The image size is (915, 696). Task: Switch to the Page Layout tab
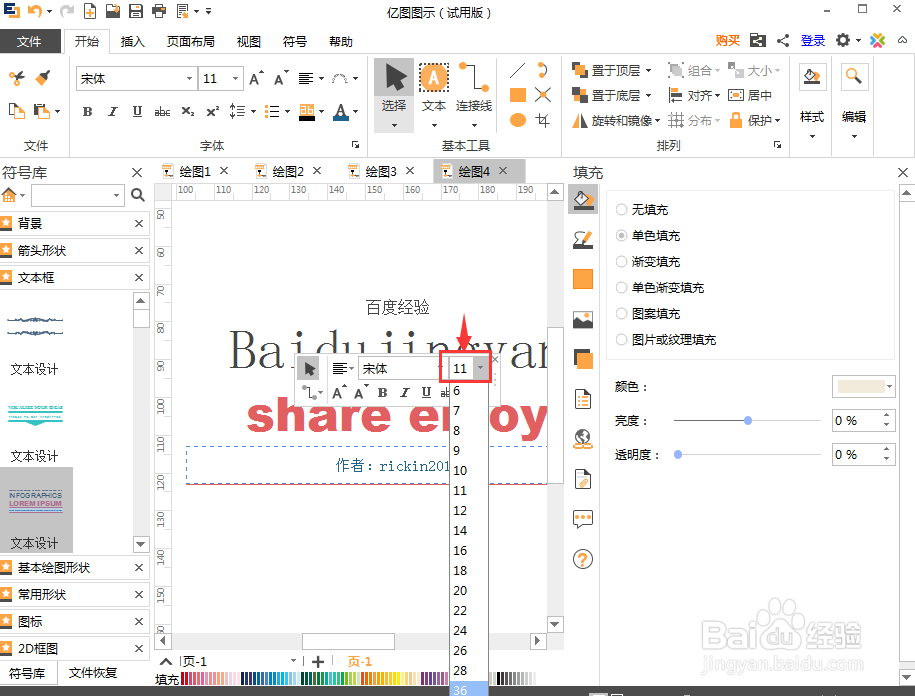[190, 41]
